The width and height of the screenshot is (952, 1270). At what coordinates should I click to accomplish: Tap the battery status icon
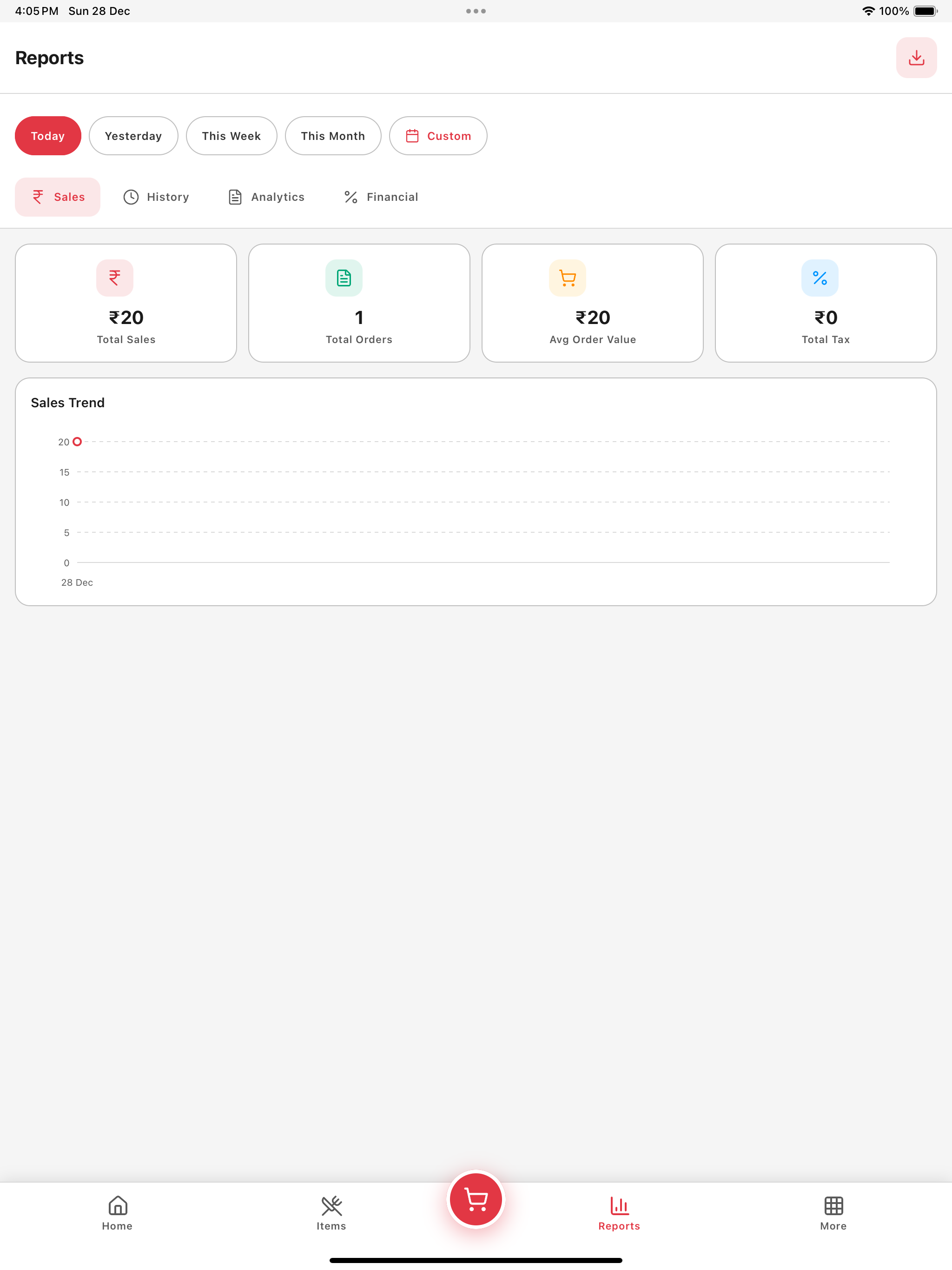[x=925, y=11]
